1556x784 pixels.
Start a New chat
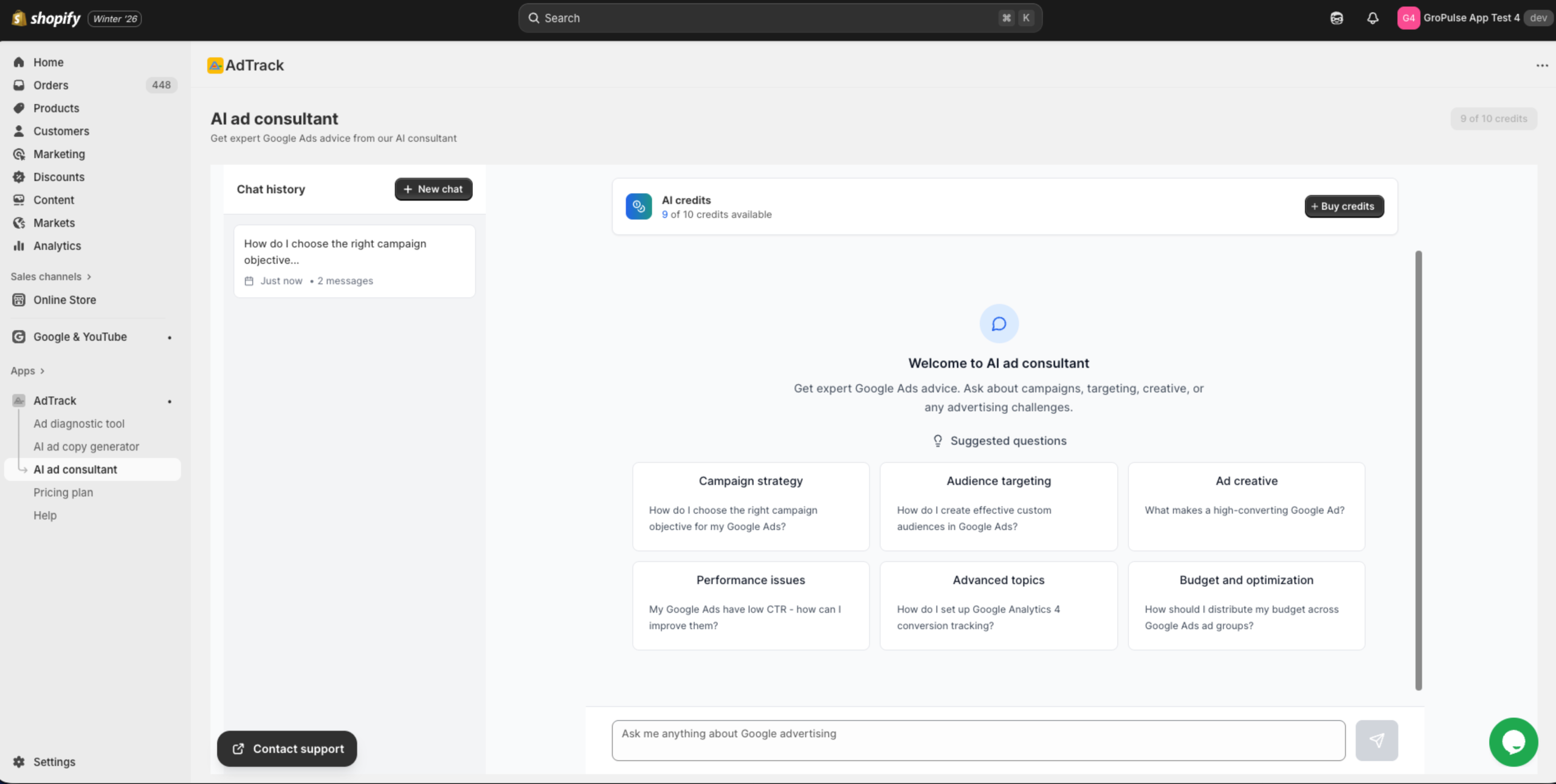433,189
